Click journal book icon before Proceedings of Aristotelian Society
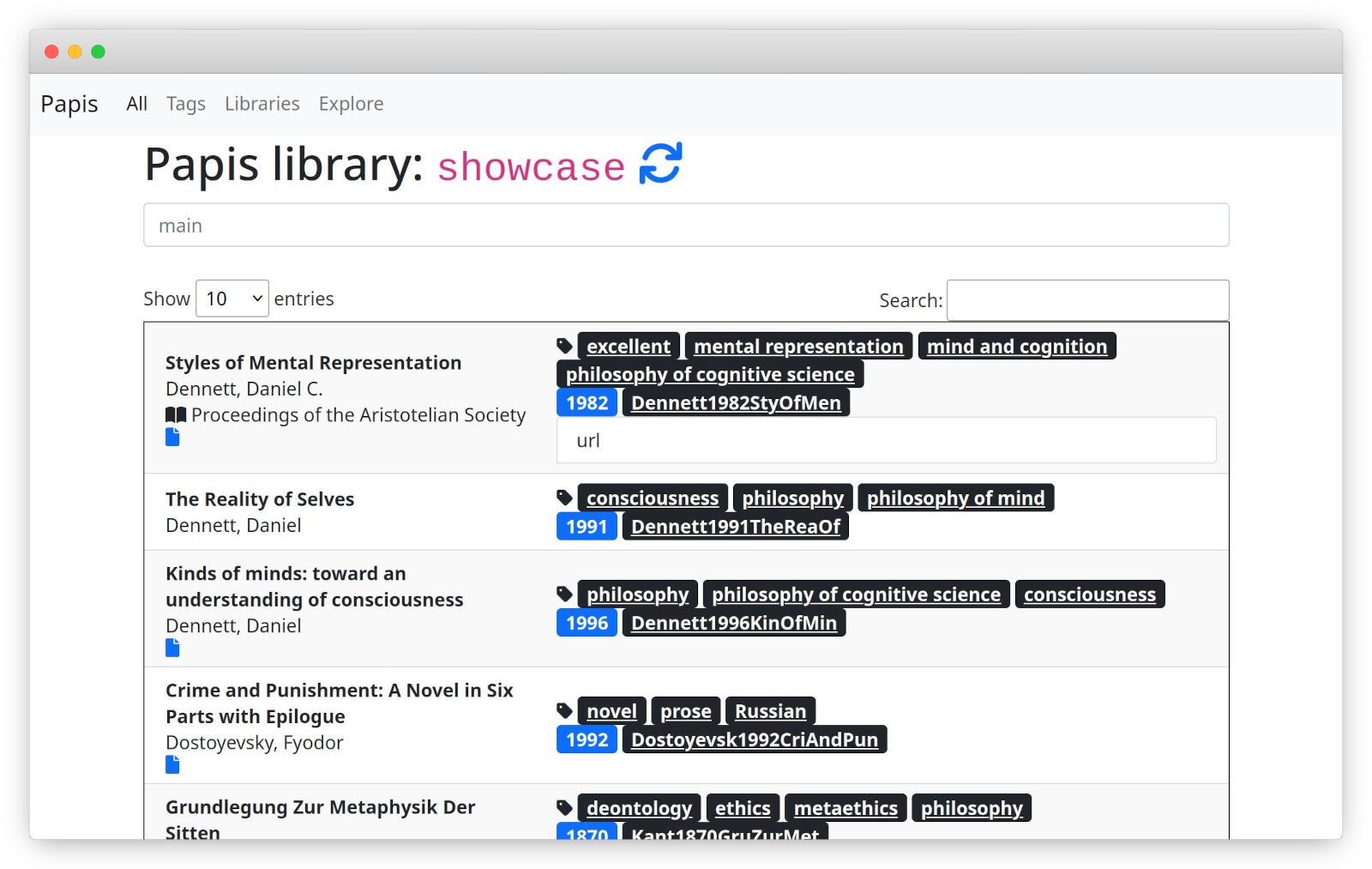The height and width of the screenshot is (869, 1372). point(176,415)
